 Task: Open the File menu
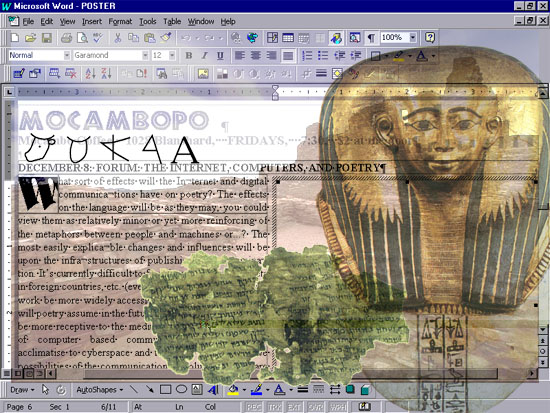28,22
